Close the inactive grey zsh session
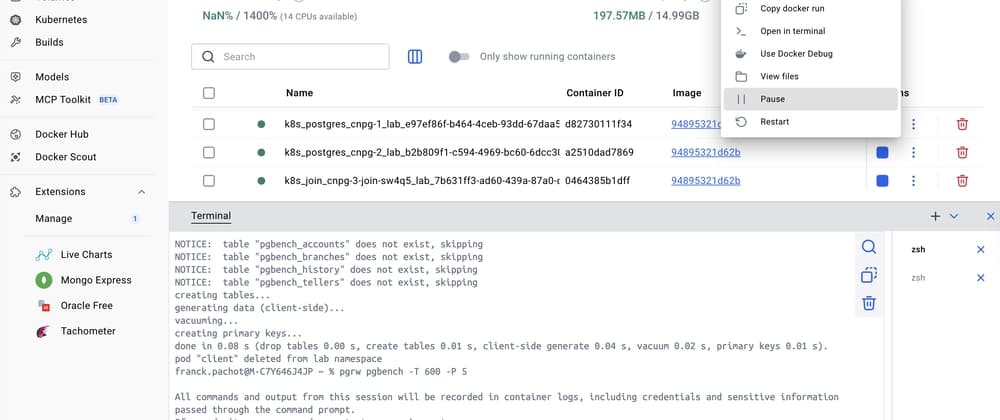The width and height of the screenshot is (1000, 420). click(x=981, y=278)
